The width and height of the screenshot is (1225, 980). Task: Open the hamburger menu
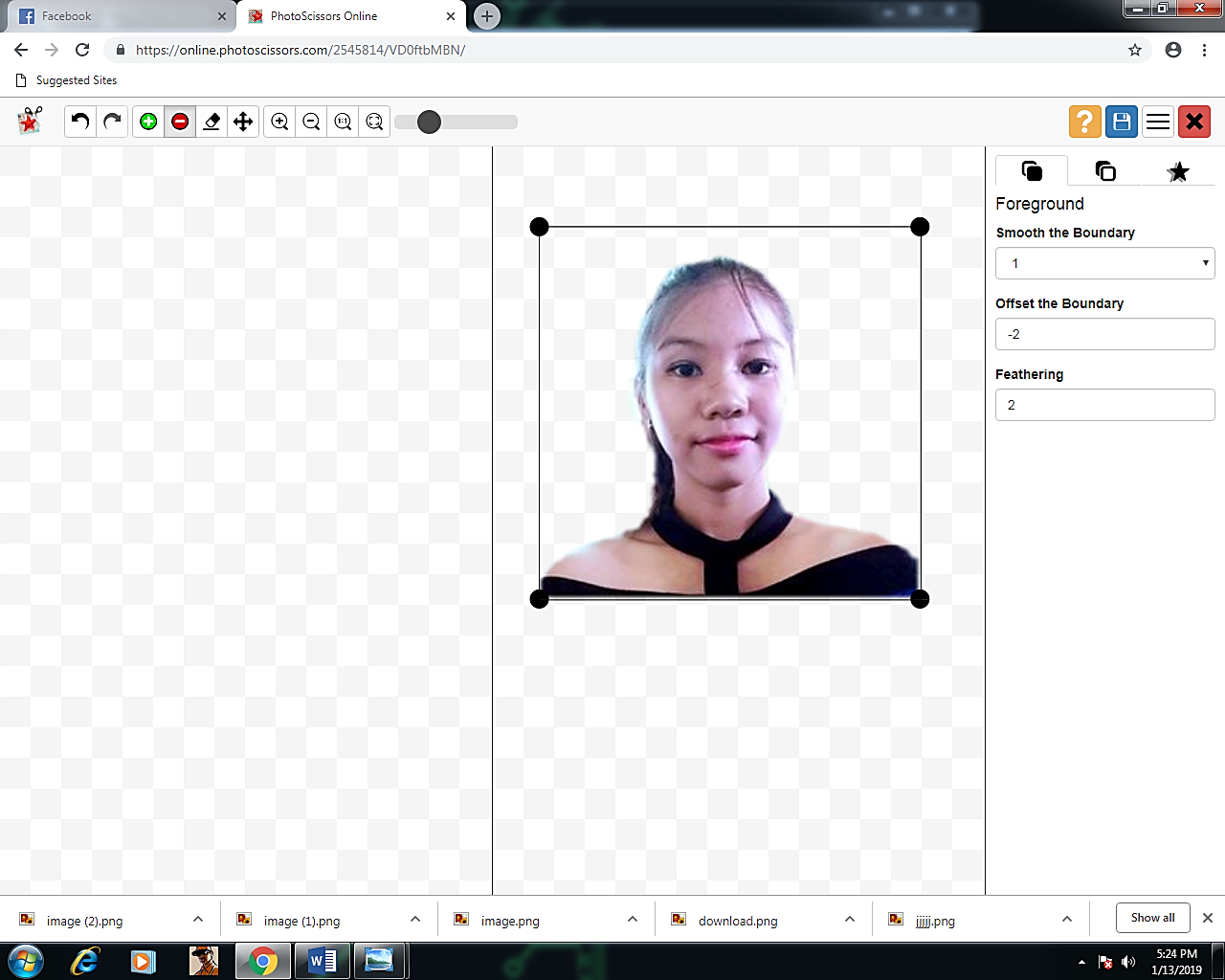[1158, 122]
